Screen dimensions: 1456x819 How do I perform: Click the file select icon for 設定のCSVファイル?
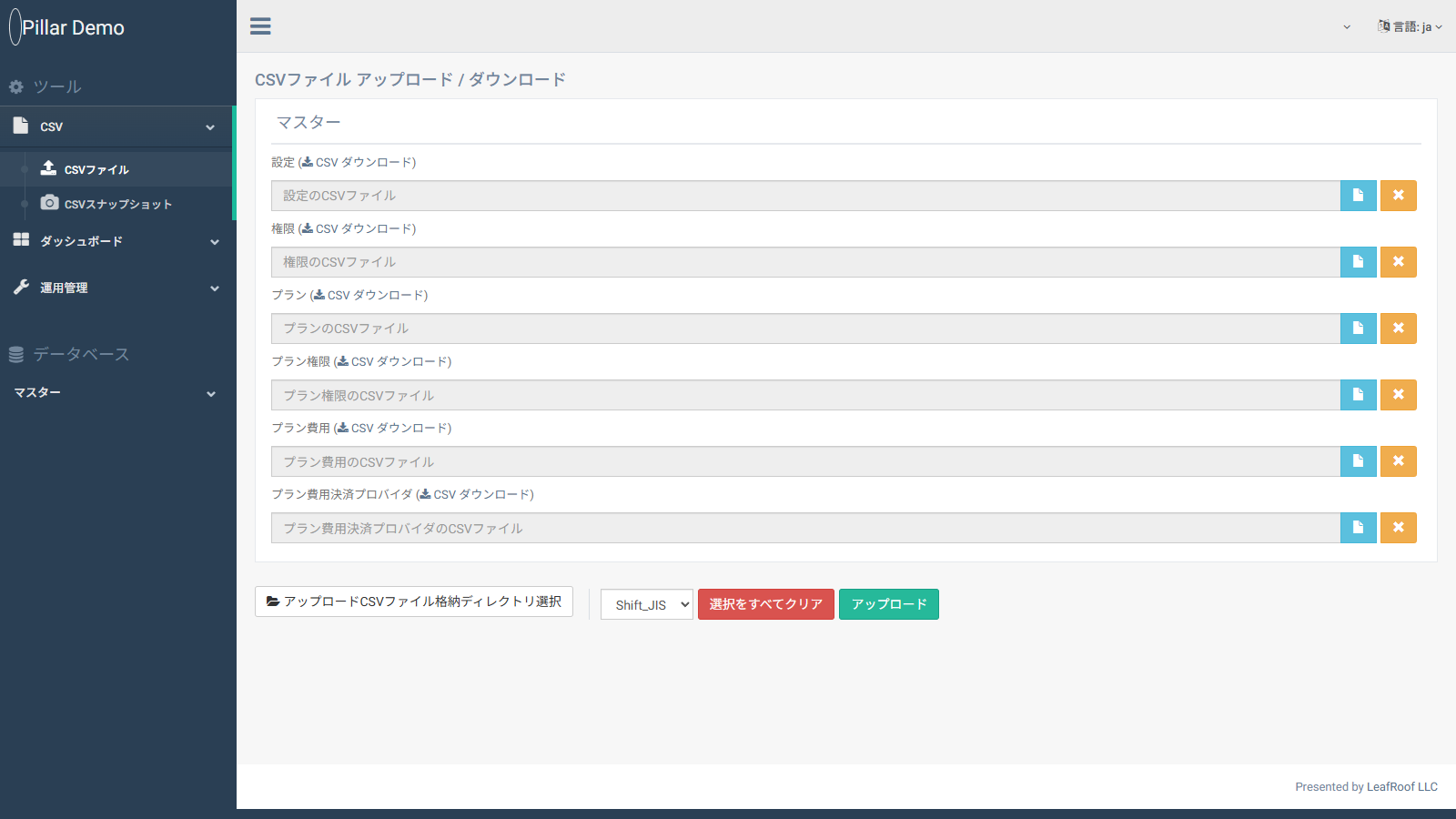click(x=1358, y=196)
